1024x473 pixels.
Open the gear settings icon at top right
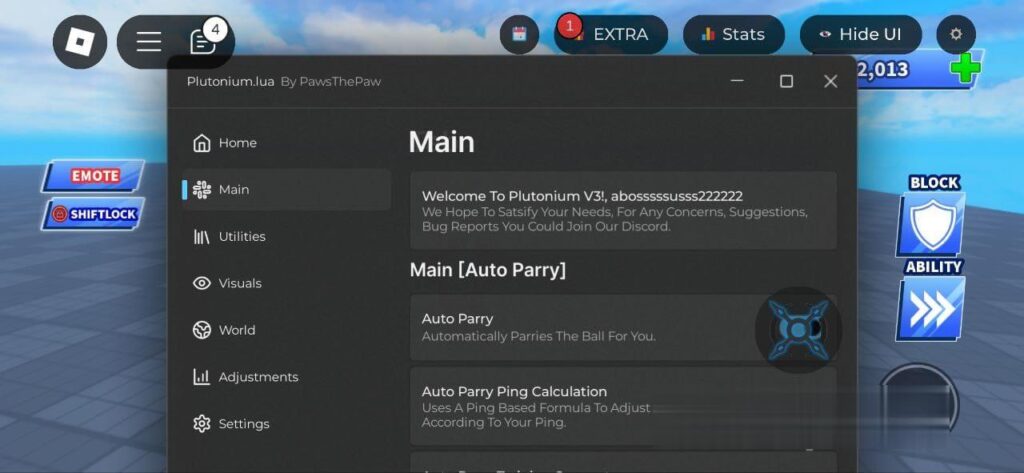point(956,34)
